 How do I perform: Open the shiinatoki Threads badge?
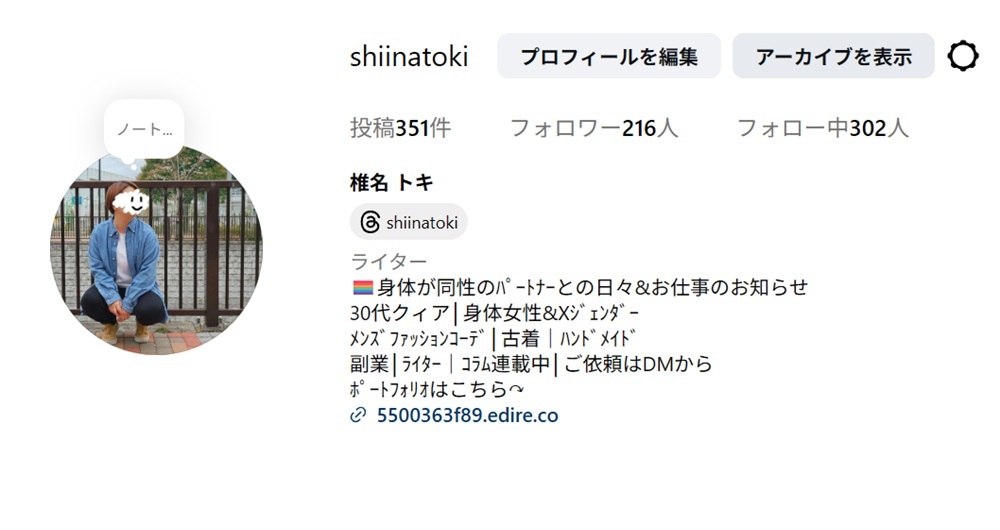(409, 222)
